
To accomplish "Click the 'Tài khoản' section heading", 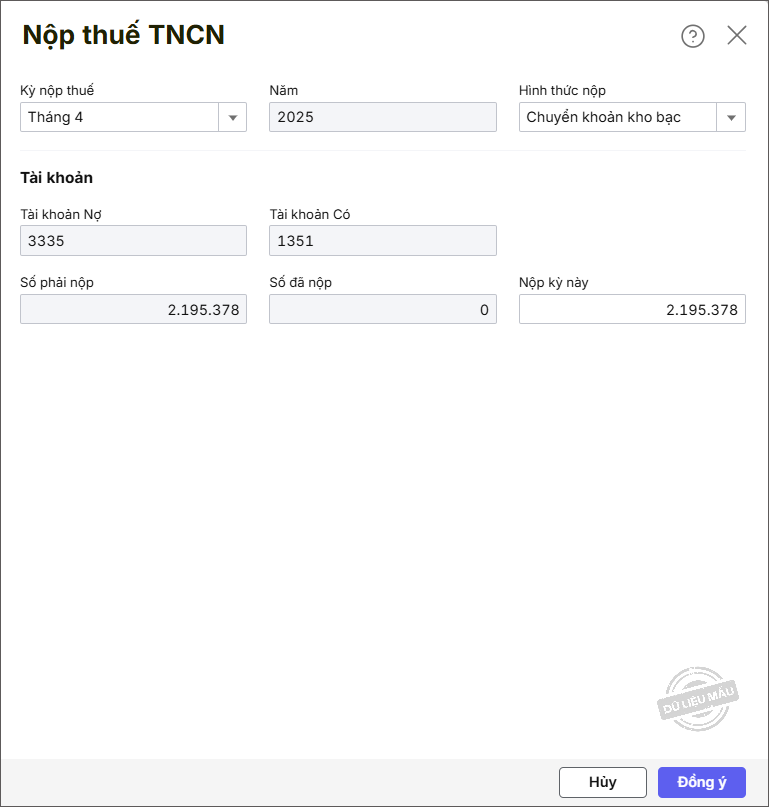I will [x=56, y=178].
